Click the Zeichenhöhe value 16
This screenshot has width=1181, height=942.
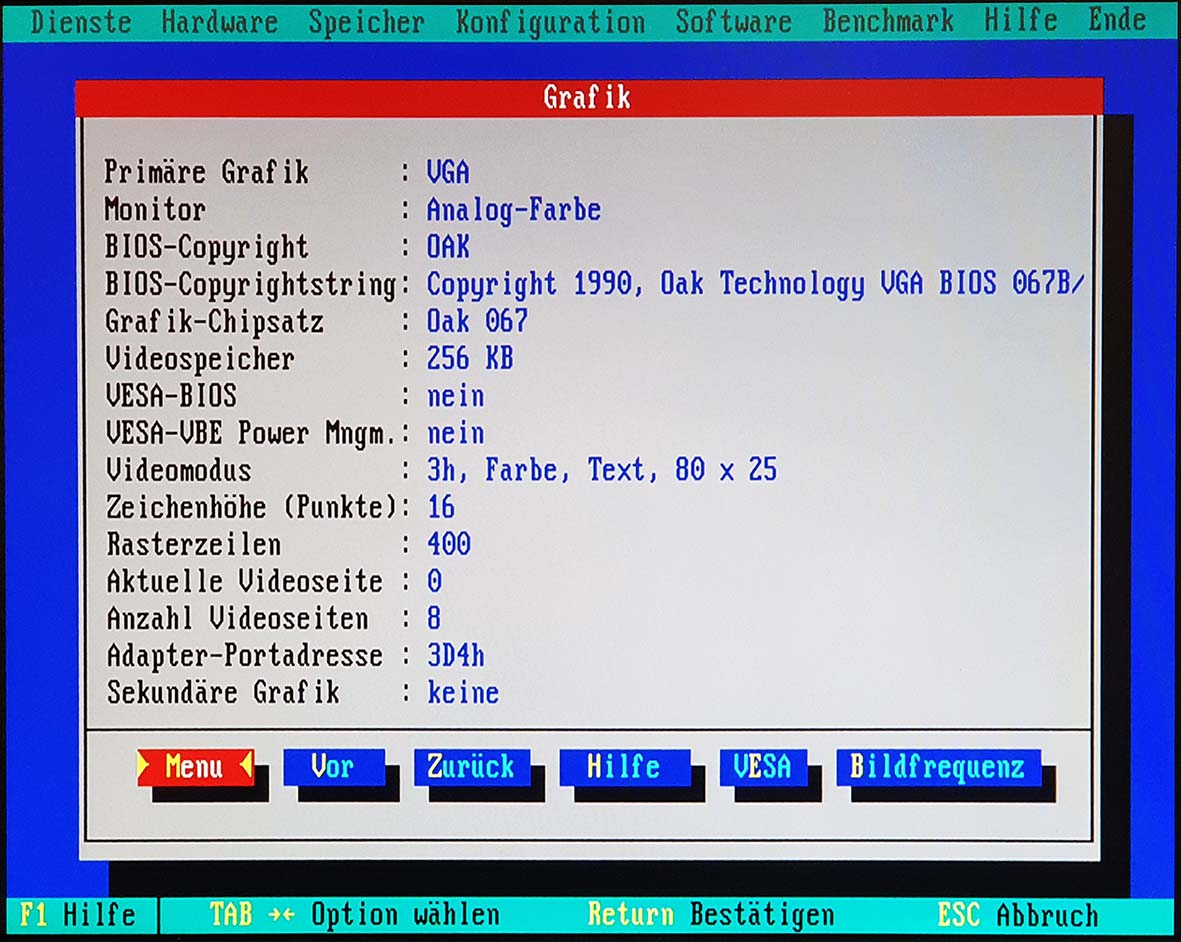point(441,507)
